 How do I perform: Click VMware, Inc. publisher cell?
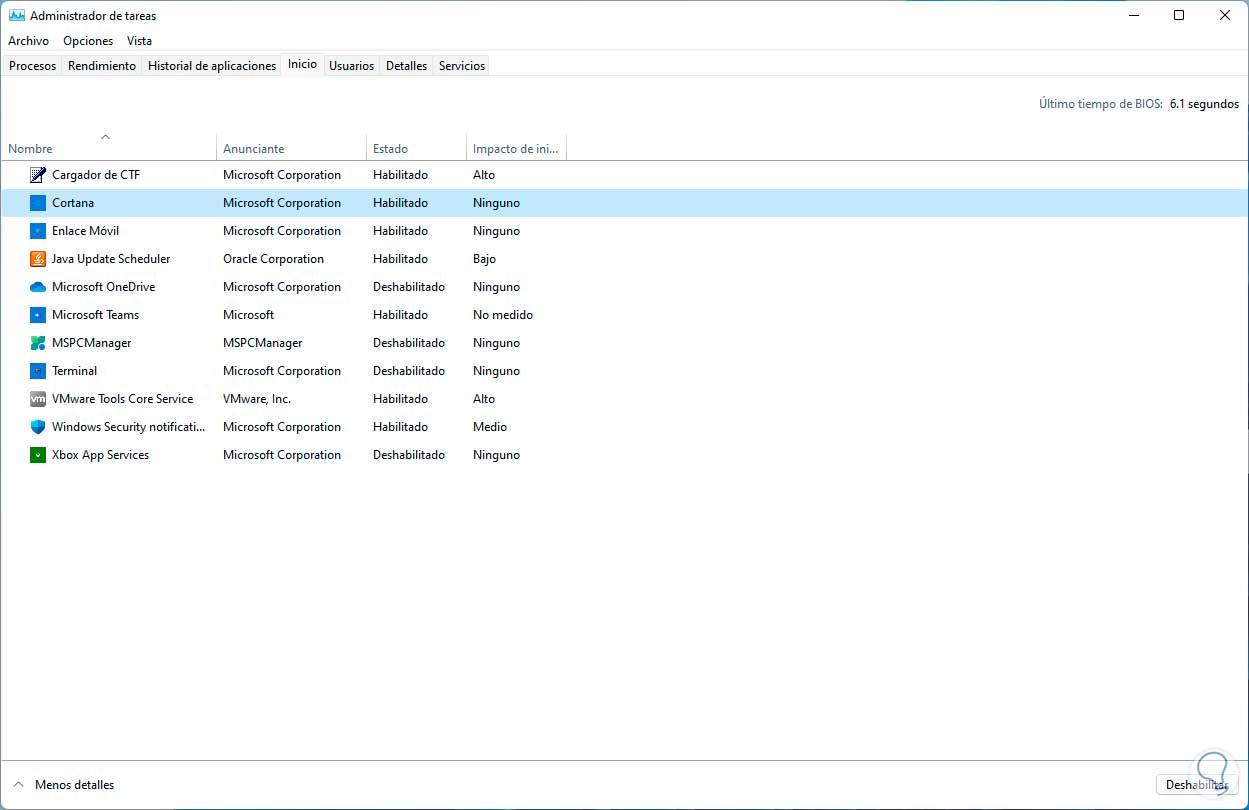point(257,399)
